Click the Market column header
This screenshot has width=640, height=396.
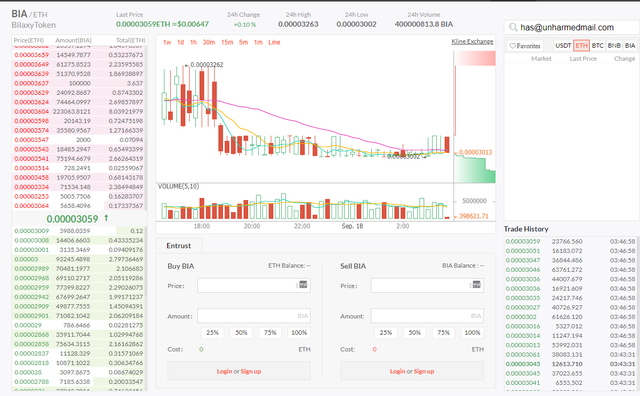pos(541,59)
